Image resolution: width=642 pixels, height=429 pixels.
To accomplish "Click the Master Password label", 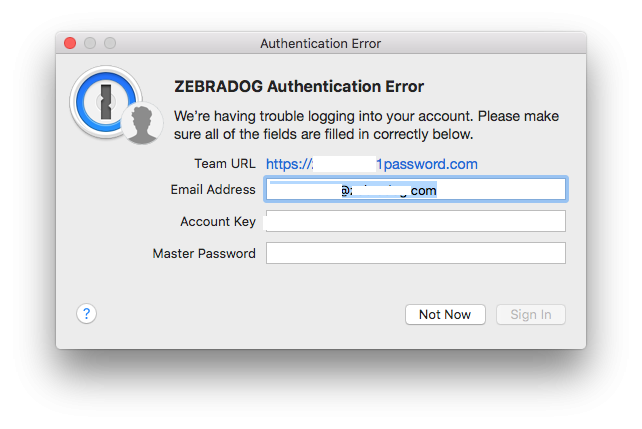I will 204,253.
